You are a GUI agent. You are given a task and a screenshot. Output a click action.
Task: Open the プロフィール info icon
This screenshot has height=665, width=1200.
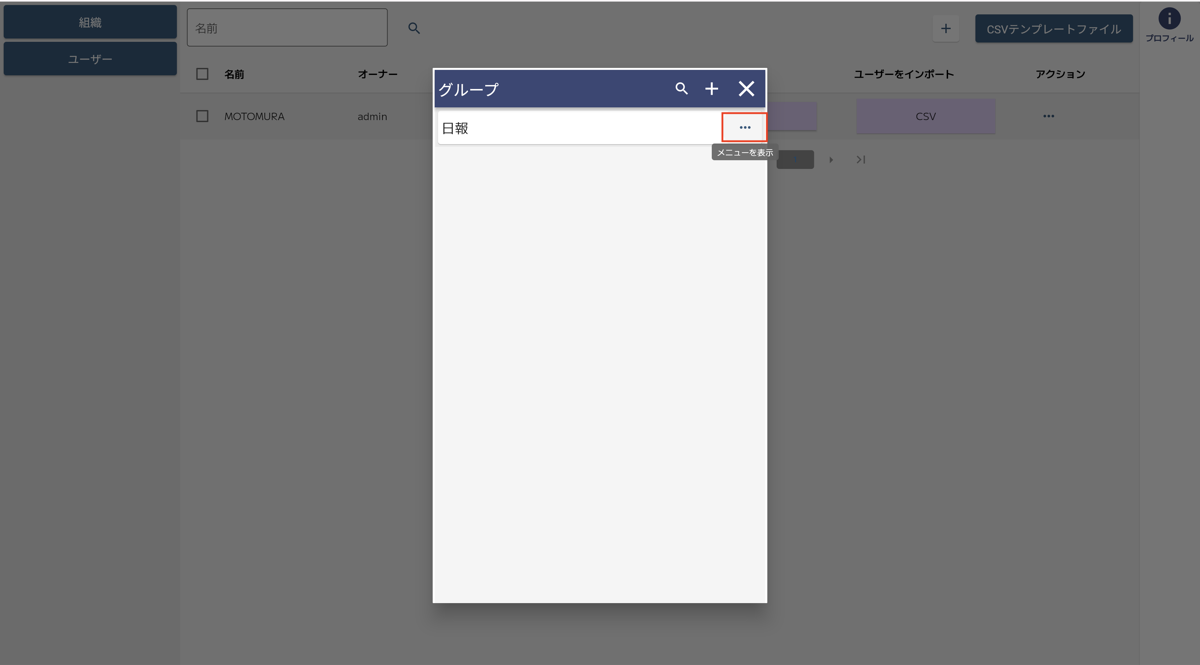(1169, 19)
